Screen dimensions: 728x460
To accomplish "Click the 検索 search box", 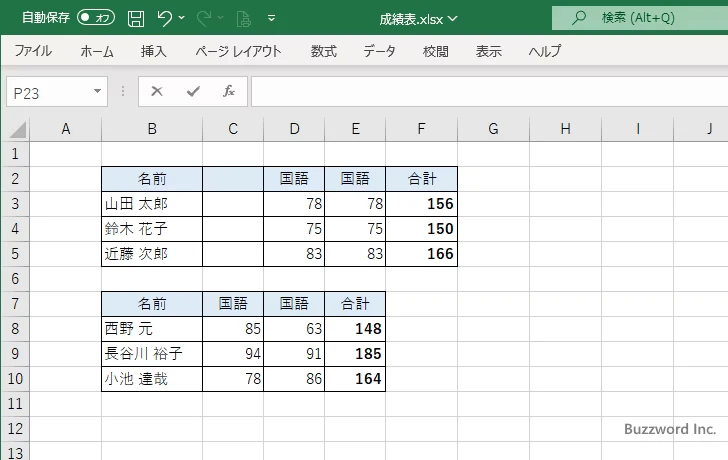I will coord(640,18).
